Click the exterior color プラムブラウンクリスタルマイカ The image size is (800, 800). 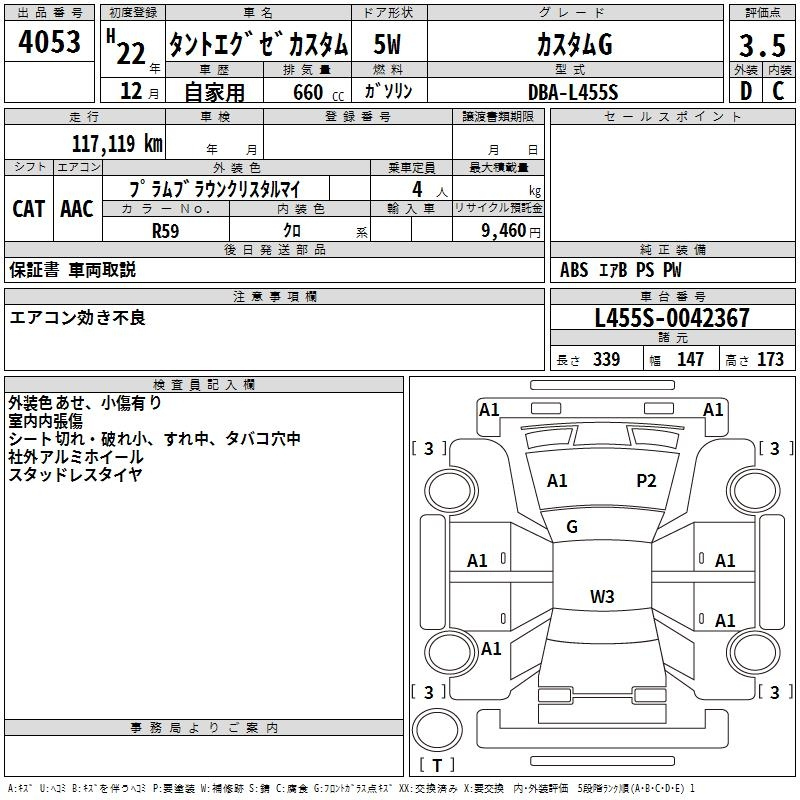coord(215,189)
